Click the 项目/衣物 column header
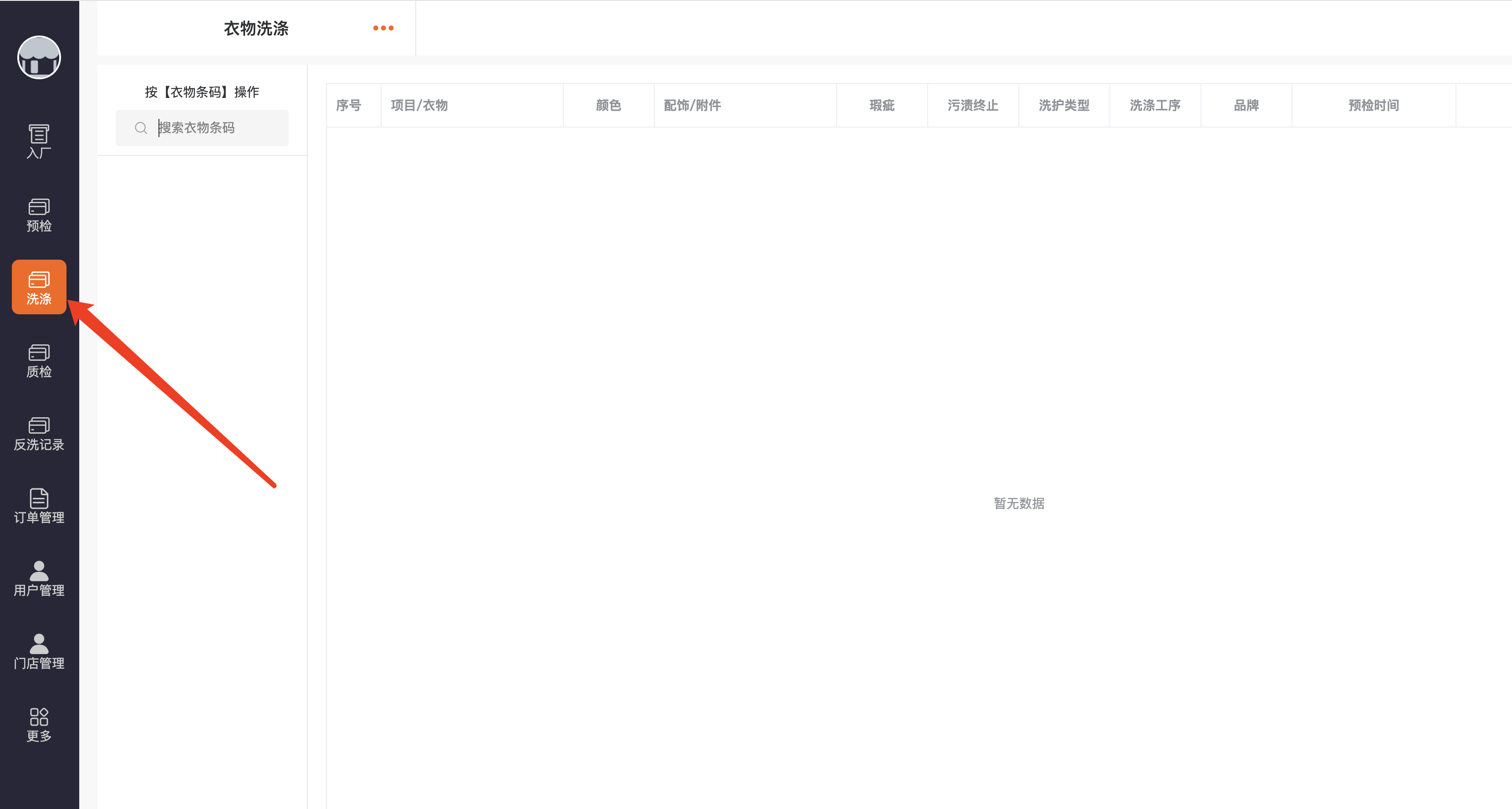 pos(419,106)
